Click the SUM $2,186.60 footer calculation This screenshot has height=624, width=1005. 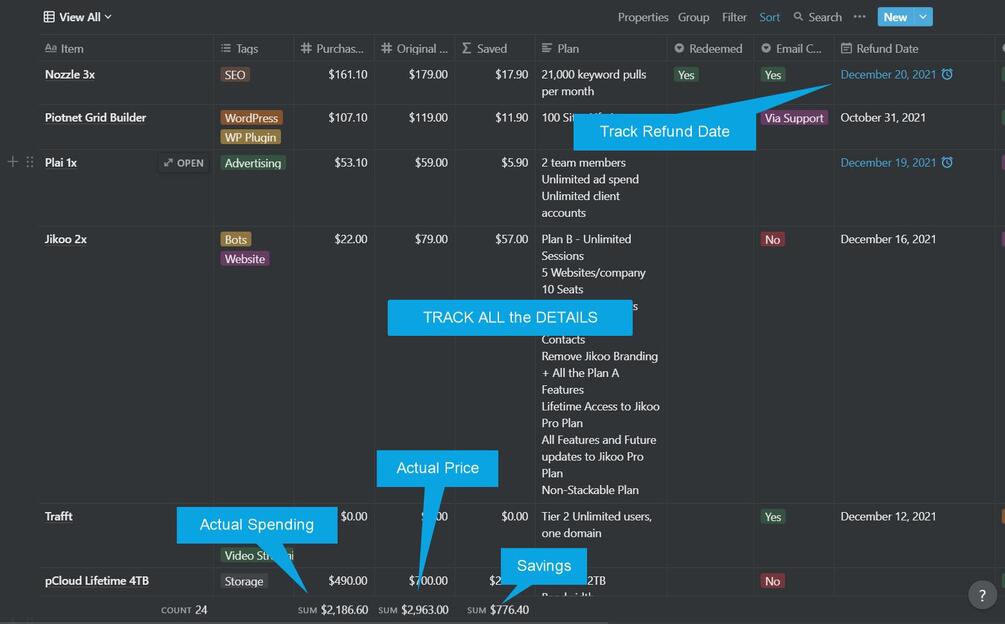pos(333,610)
